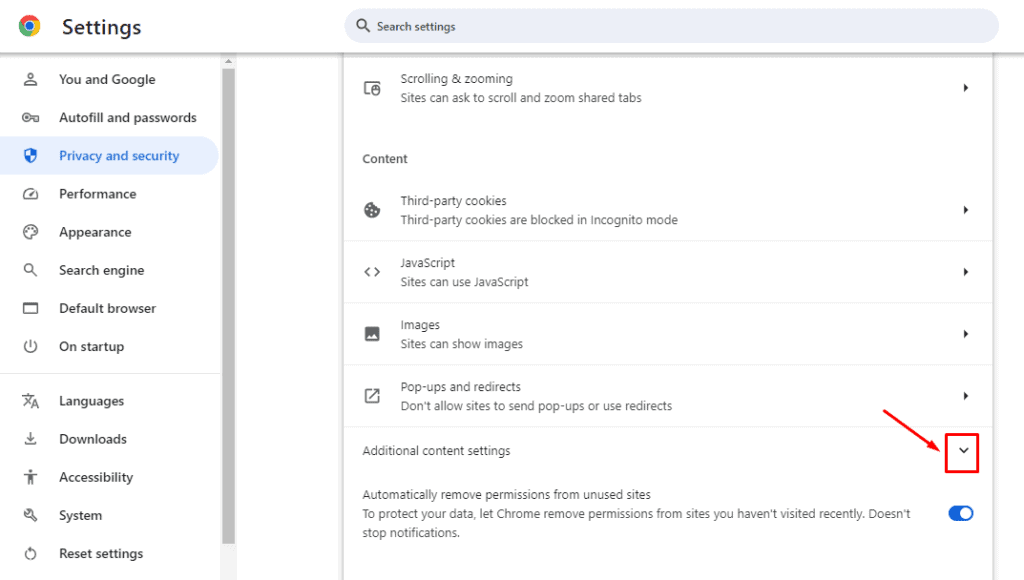Click the Content section heading

pos(385,159)
